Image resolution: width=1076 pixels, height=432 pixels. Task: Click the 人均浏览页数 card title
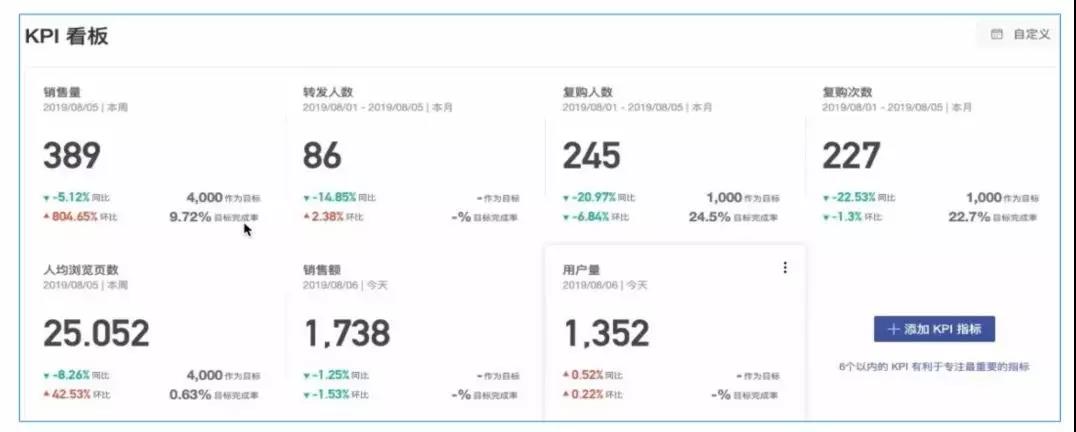tap(81, 269)
